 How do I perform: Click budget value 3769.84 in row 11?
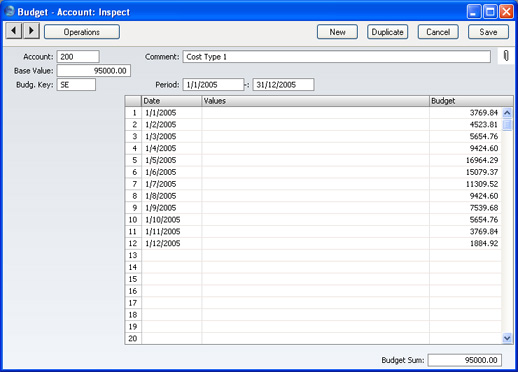coord(465,232)
